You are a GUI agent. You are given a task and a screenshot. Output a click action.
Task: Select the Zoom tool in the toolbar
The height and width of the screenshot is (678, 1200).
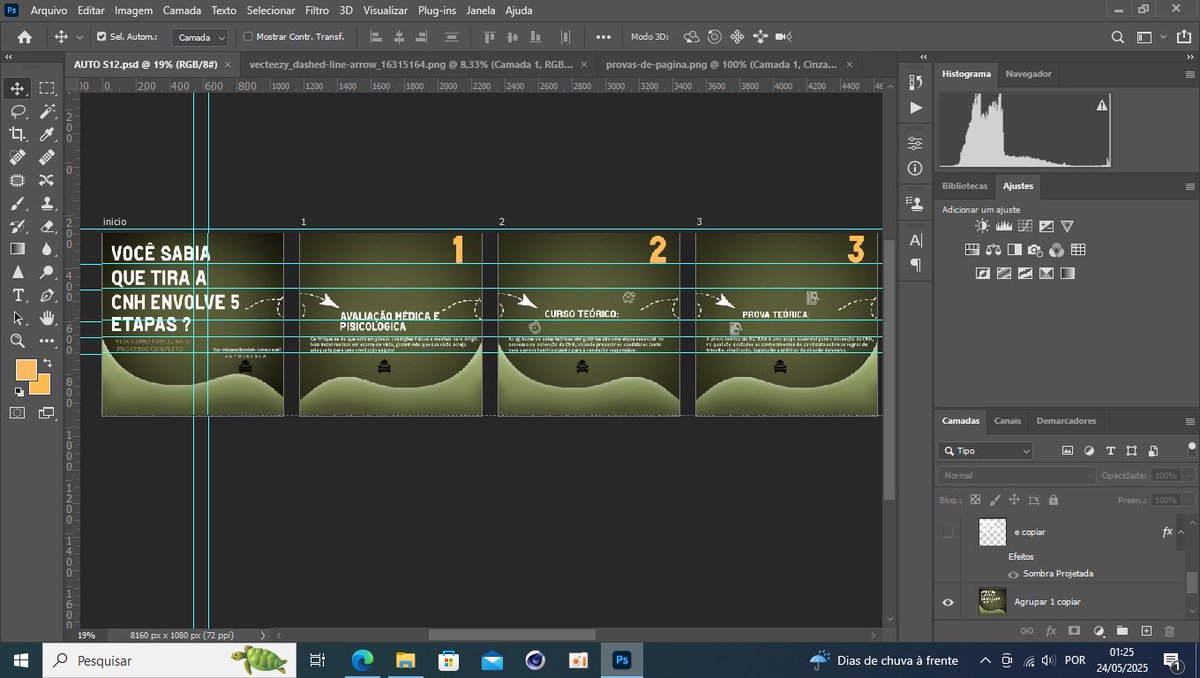[18, 341]
